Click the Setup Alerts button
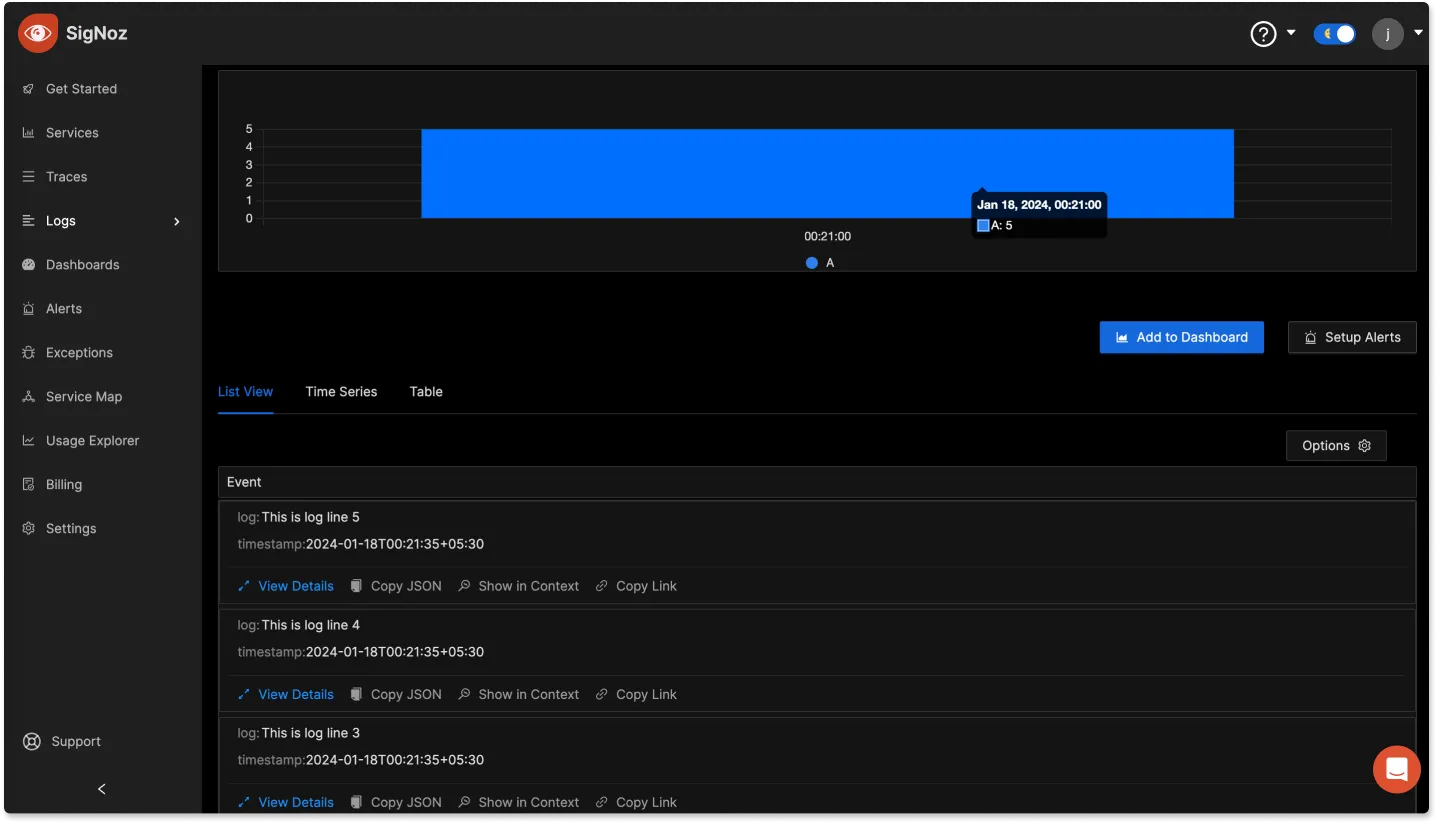This screenshot has height=824, width=1437. pos(1352,337)
